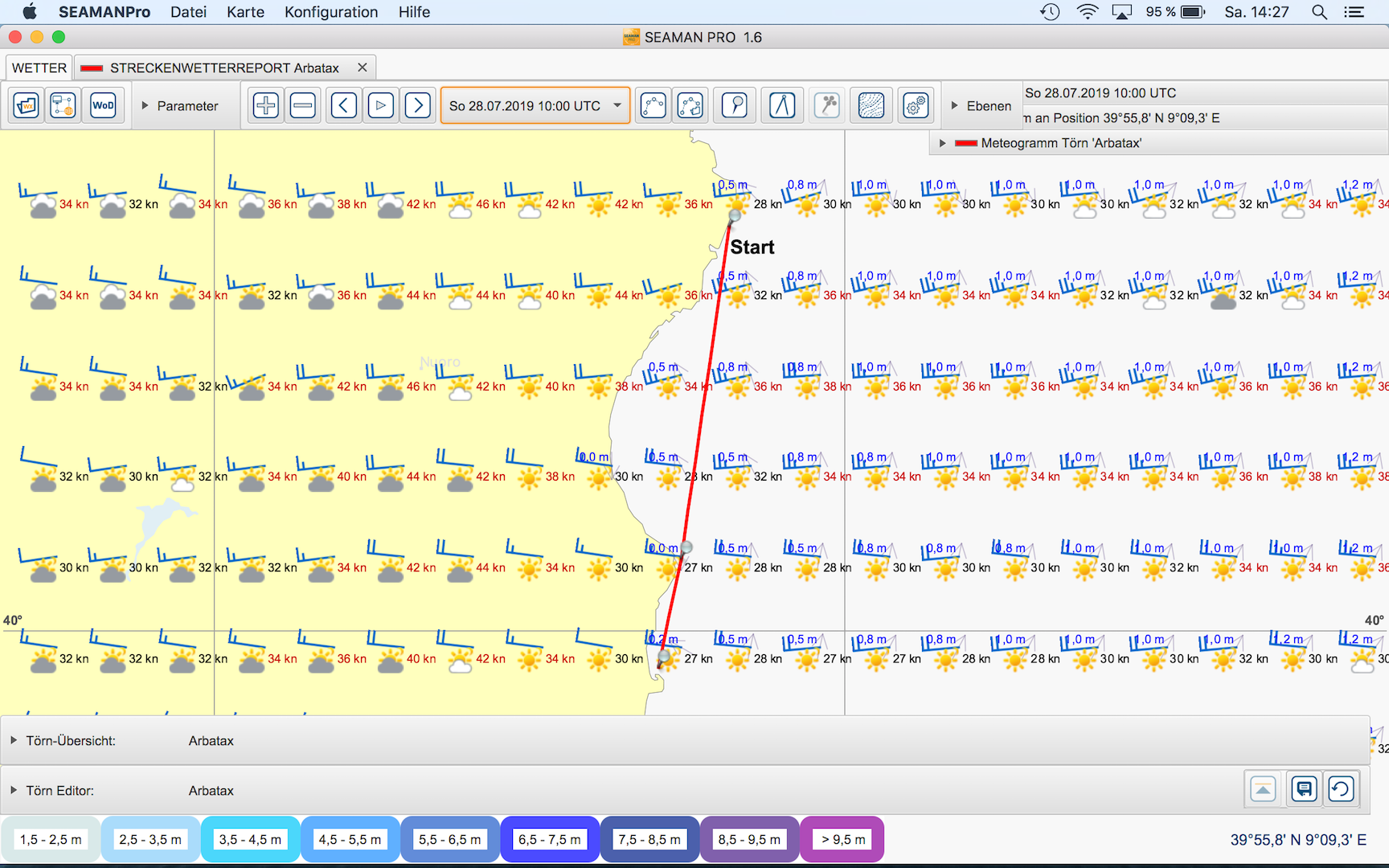The height and width of the screenshot is (868, 1389).
Task: Open the Apple menu
Action: 30,12
